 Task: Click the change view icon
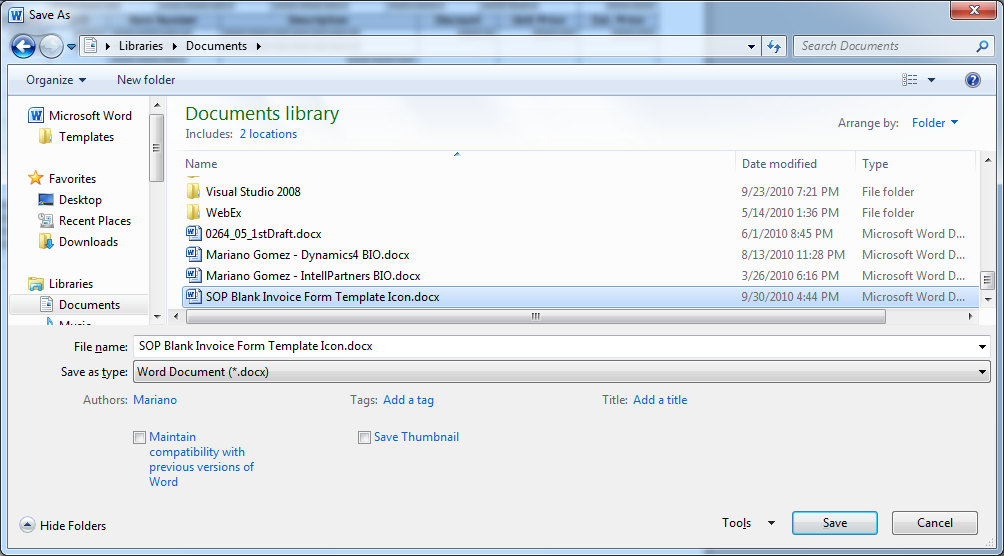[909, 79]
